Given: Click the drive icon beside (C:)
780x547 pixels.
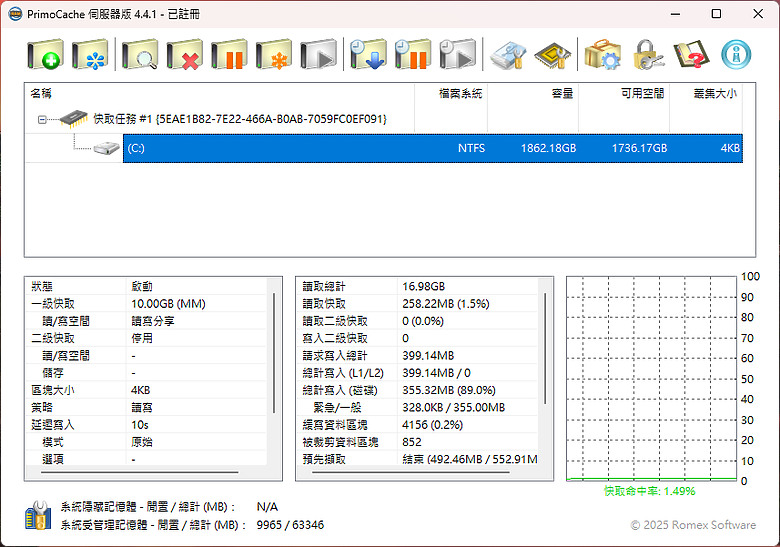Looking at the screenshot, I should (106, 148).
